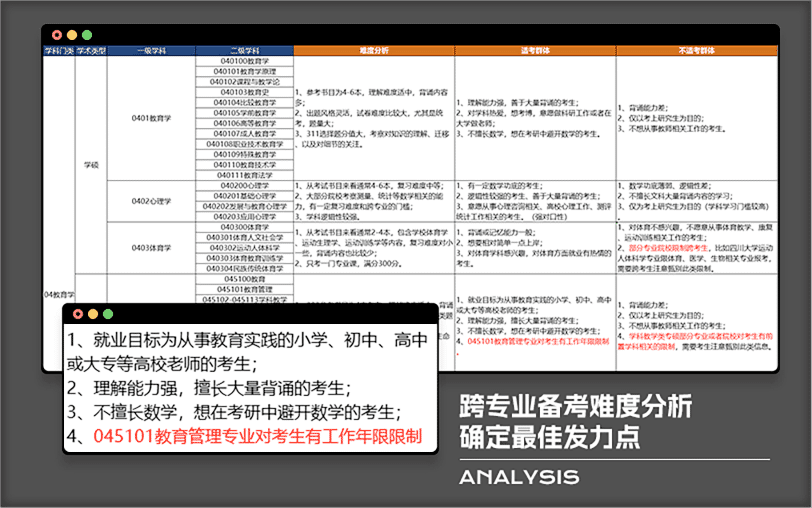Viewport: 812px width, 508px height.
Task: Maximize the spreadsheet window using the green button
Action: [x=86, y=35]
